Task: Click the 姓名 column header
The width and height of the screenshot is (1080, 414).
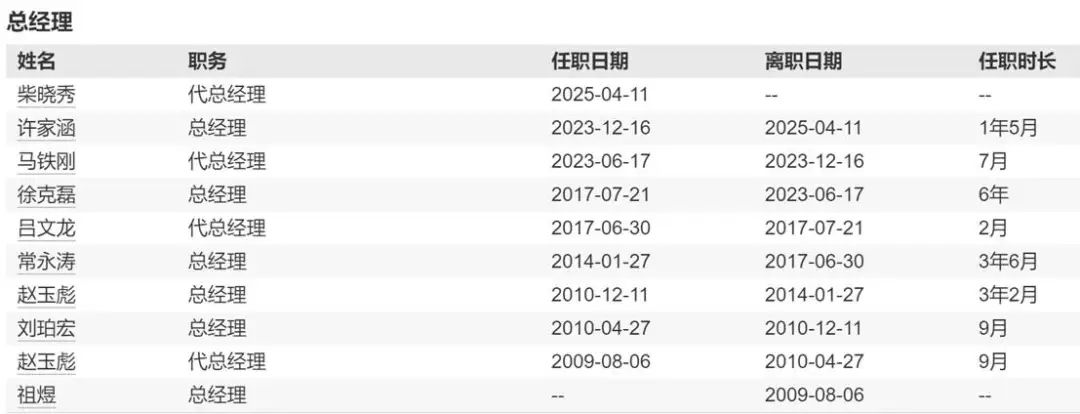Action: point(36,61)
